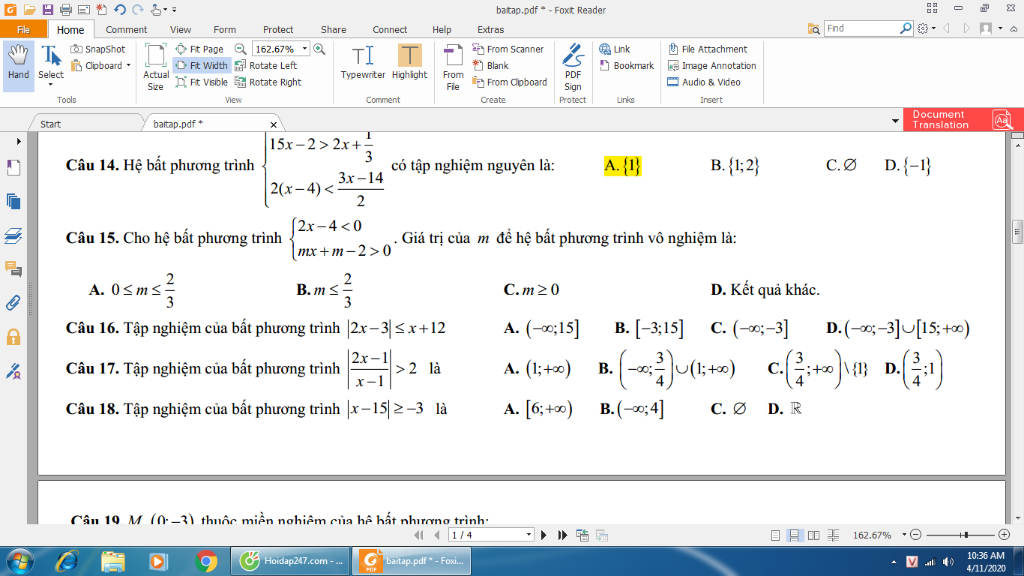Expand the document tab list arrow
Screen dimensions: 1024x576
[895, 121]
